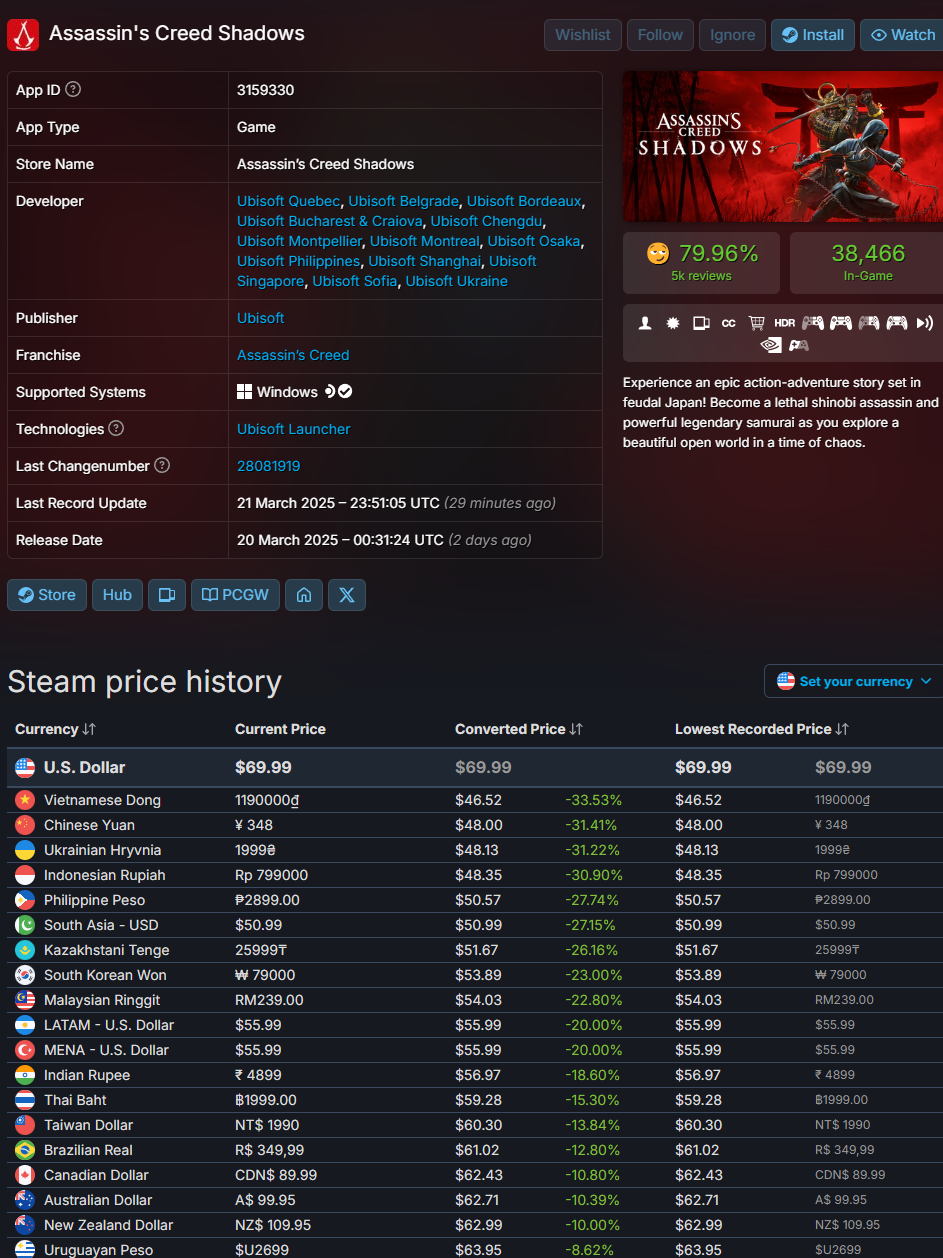Click the shopping cart in-app purchases icon

756,323
